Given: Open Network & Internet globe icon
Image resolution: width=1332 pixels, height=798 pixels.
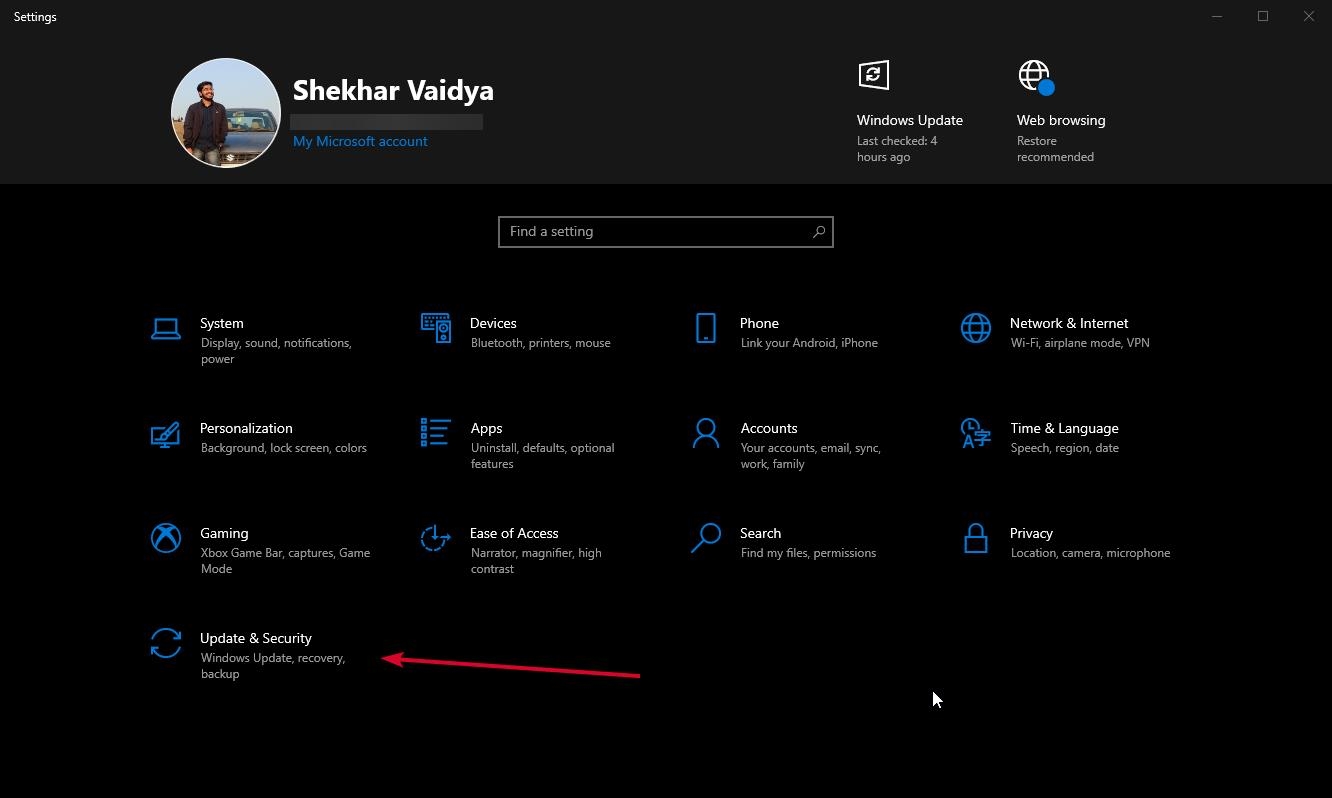Looking at the screenshot, I should click(976, 328).
